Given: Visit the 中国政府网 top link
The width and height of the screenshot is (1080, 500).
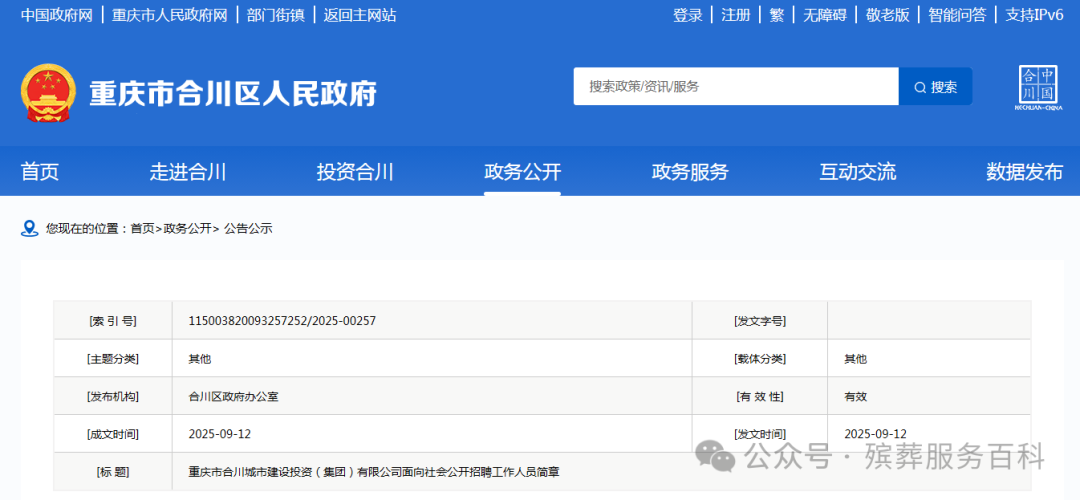Looking at the screenshot, I should 57,15.
